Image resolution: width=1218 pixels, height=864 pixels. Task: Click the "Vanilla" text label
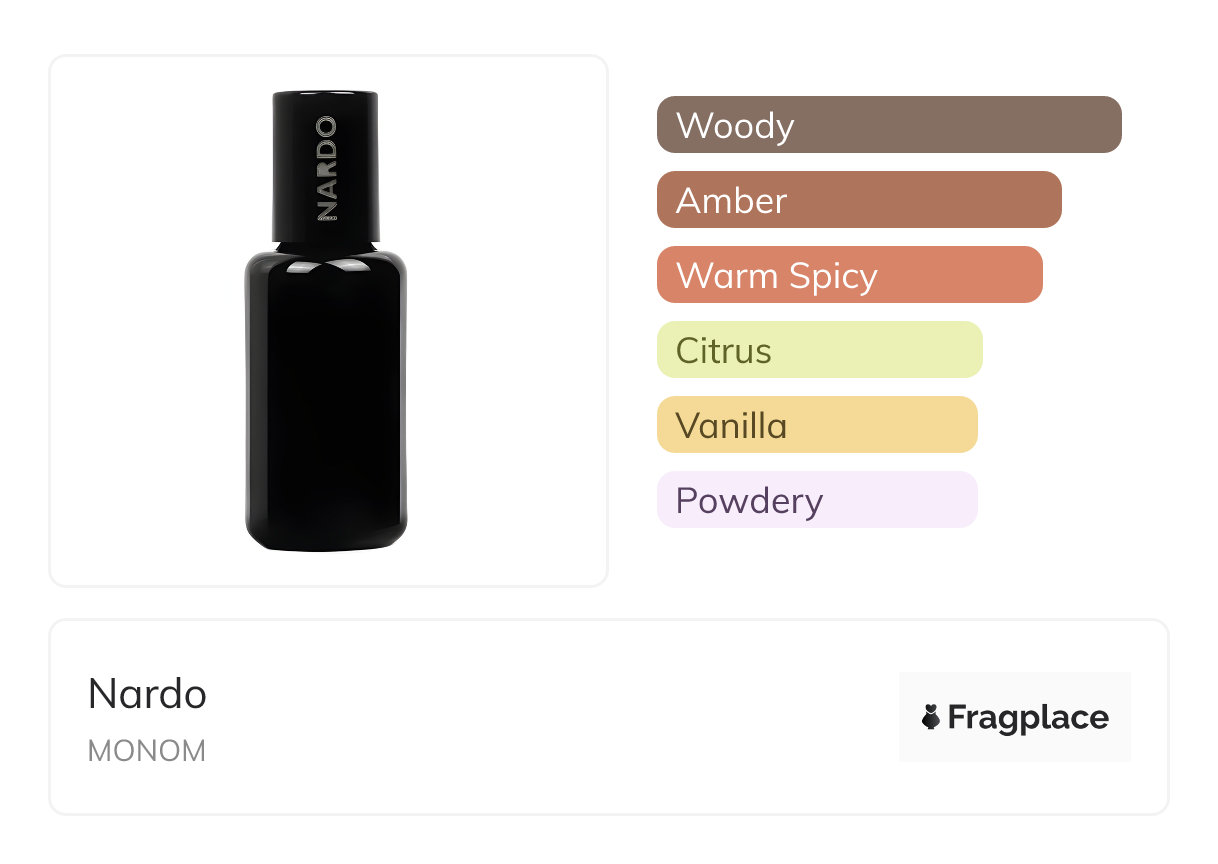731,426
